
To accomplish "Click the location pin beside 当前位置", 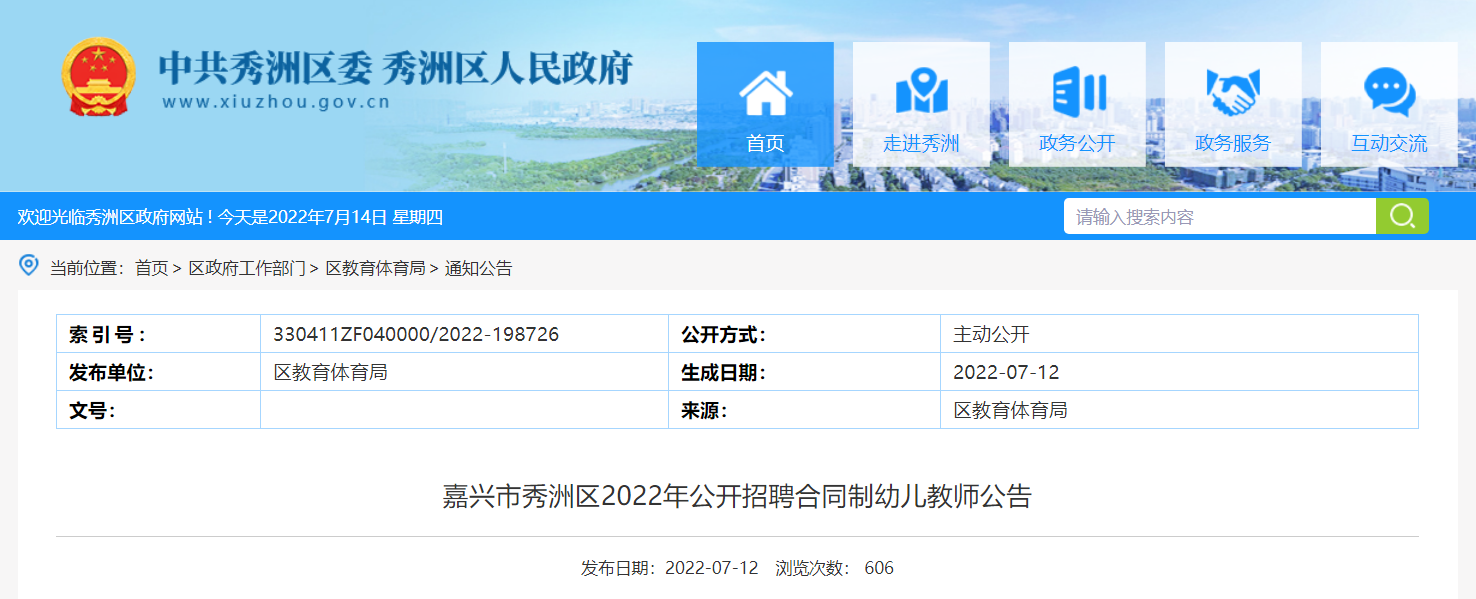I will [30, 266].
